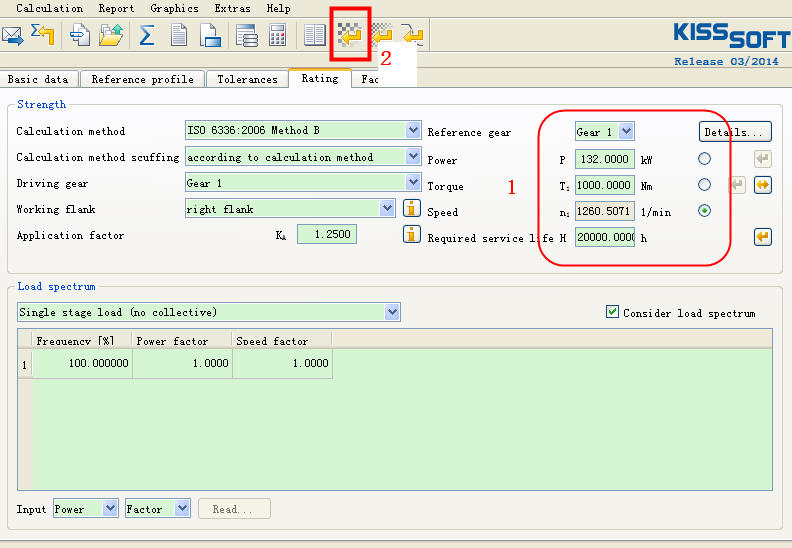Open load spectrum type dropdown
Viewport: 792px width, 548px height.
pos(392,312)
